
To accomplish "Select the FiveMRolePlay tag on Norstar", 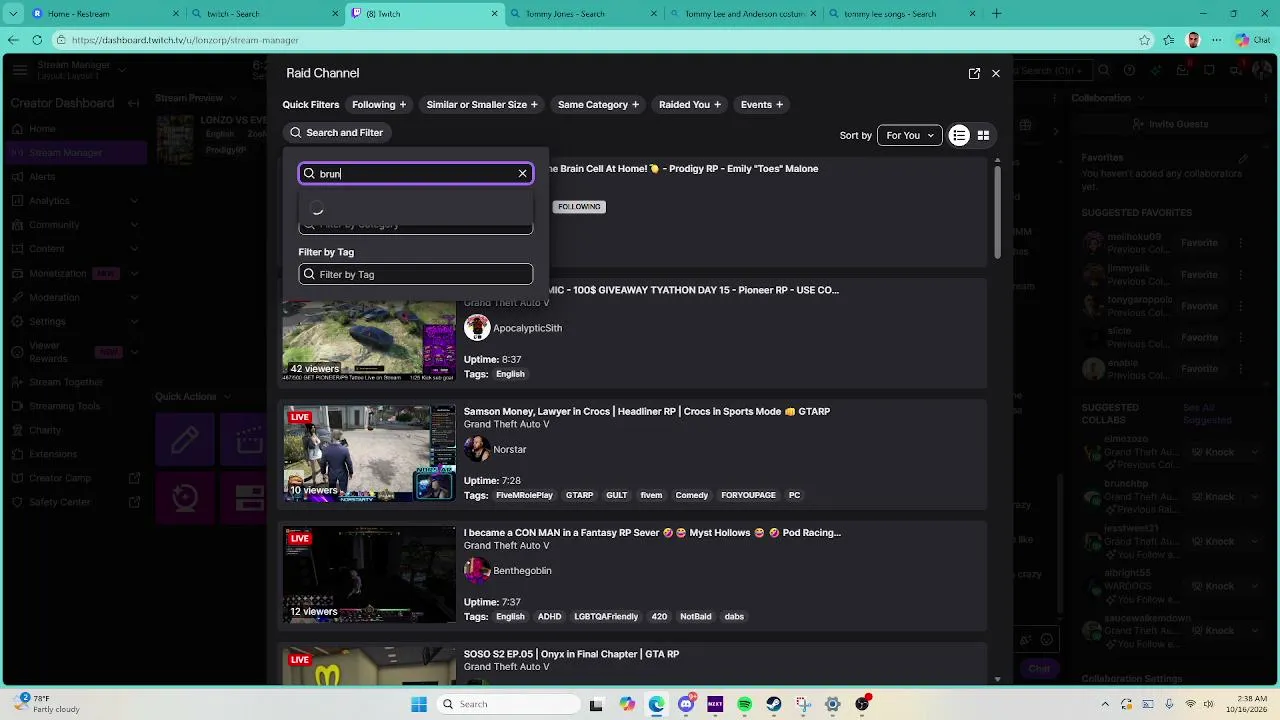I will point(524,495).
